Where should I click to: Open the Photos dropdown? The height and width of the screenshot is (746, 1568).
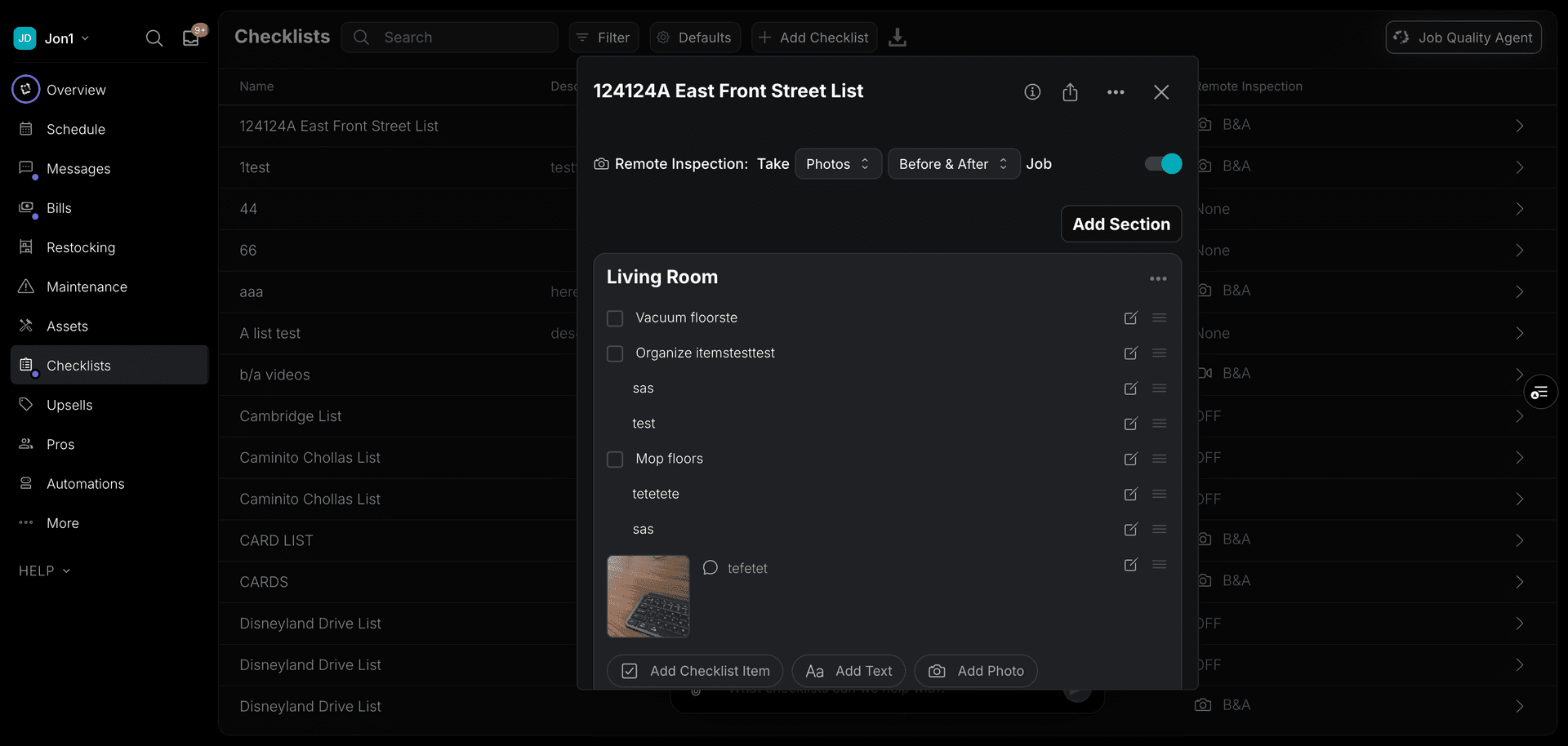click(838, 164)
